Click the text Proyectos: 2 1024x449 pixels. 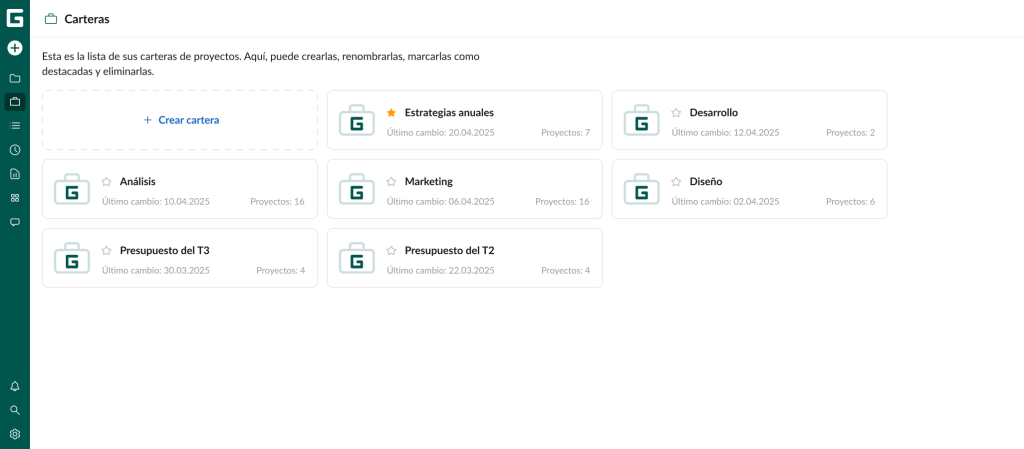click(850, 132)
